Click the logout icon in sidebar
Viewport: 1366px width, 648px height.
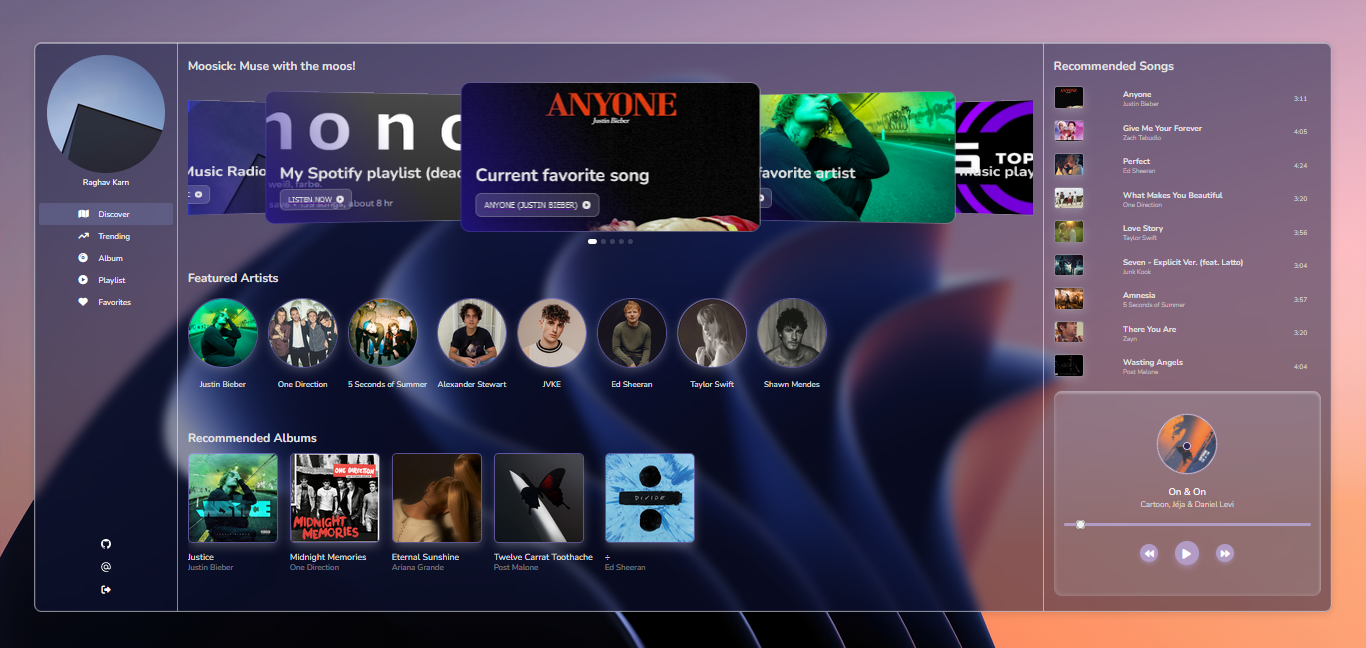106,590
